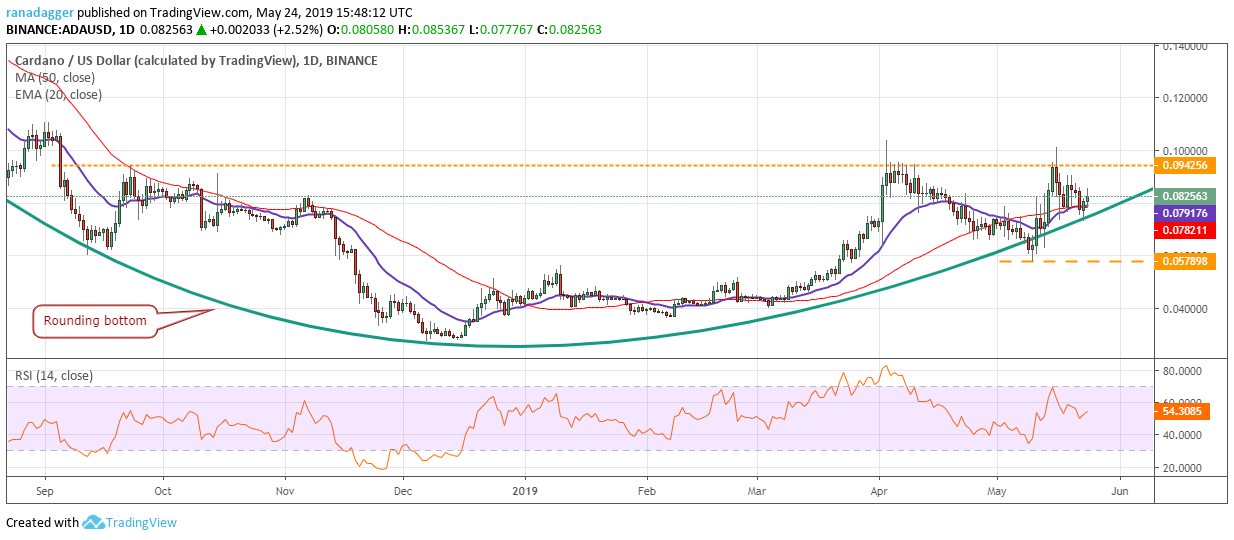Click the 0.082563 green price label
The height and width of the screenshot is (540, 1234).
point(1185,196)
